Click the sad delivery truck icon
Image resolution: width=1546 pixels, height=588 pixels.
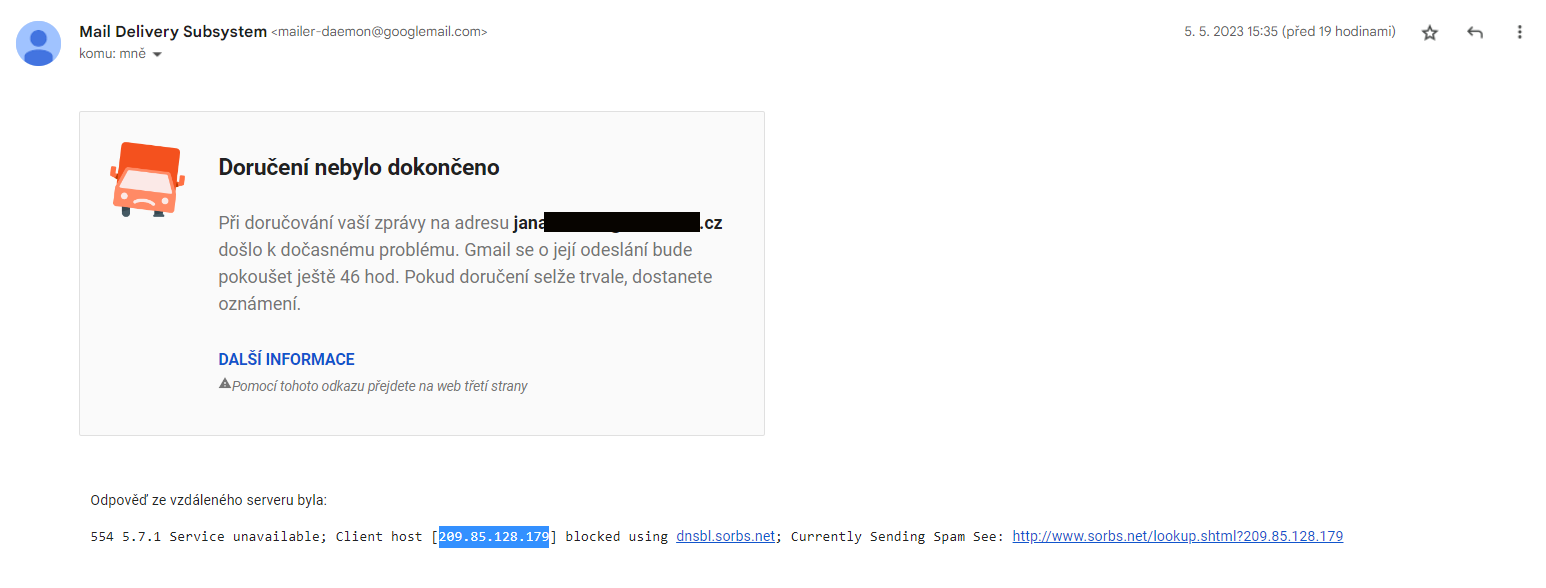[146, 180]
